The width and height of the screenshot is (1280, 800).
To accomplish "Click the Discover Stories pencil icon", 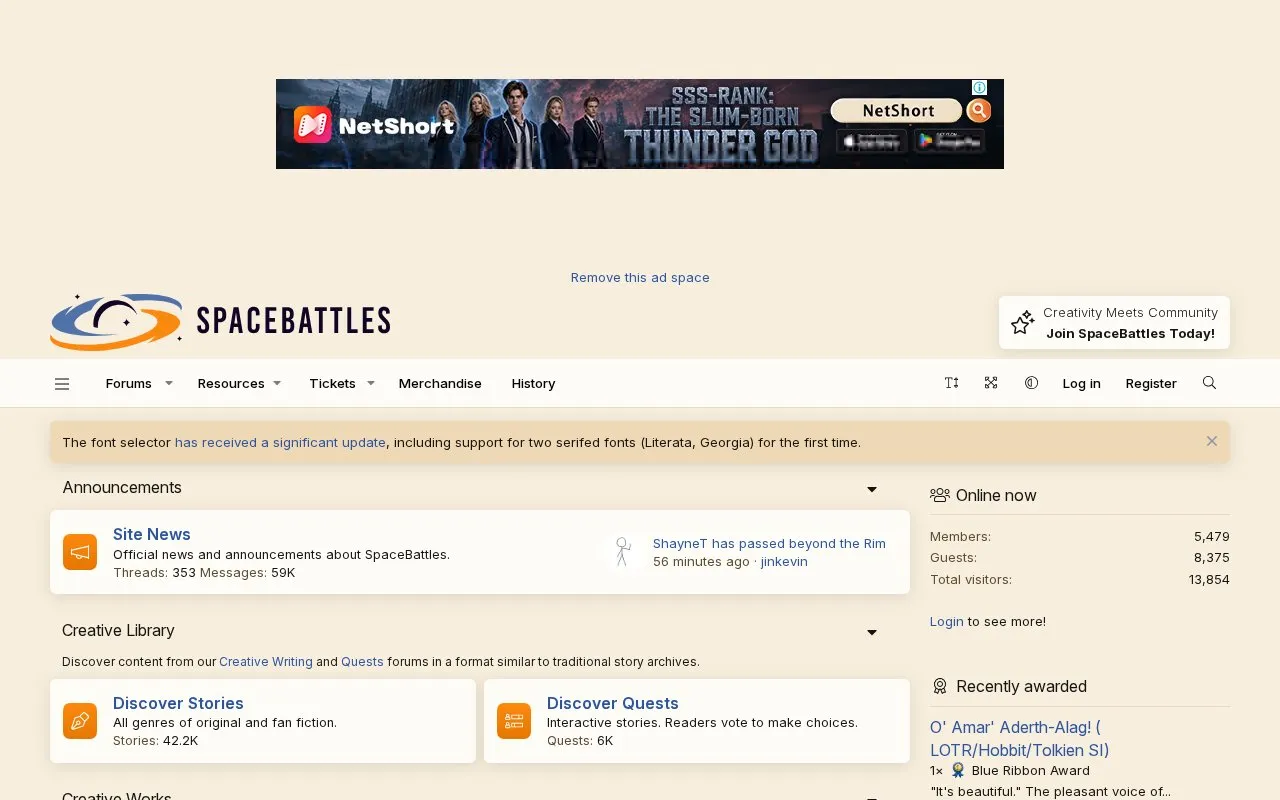I will (x=80, y=721).
